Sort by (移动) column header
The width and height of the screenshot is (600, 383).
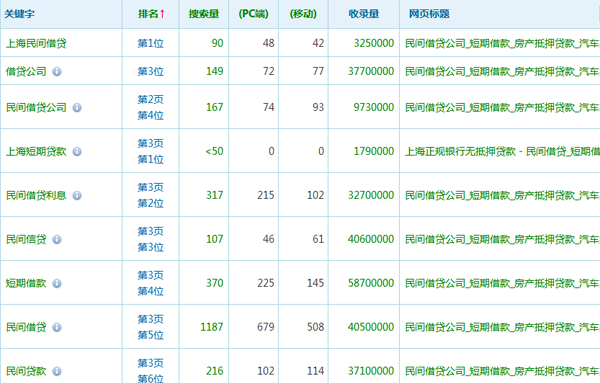(303, 14)
